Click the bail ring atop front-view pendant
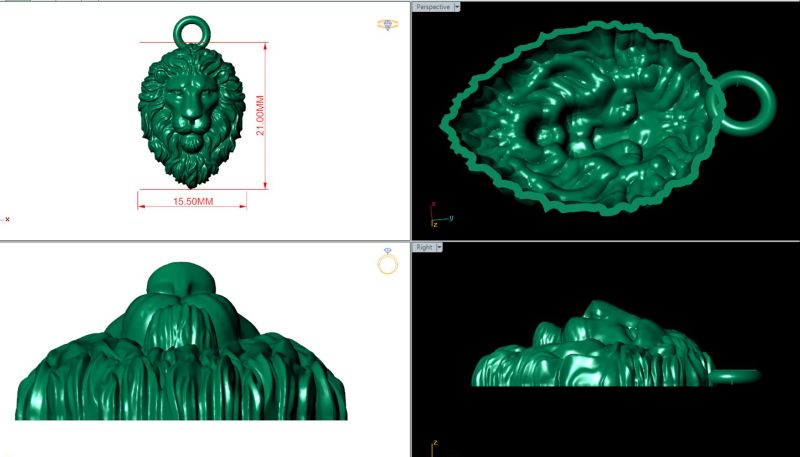 (190, 30)
